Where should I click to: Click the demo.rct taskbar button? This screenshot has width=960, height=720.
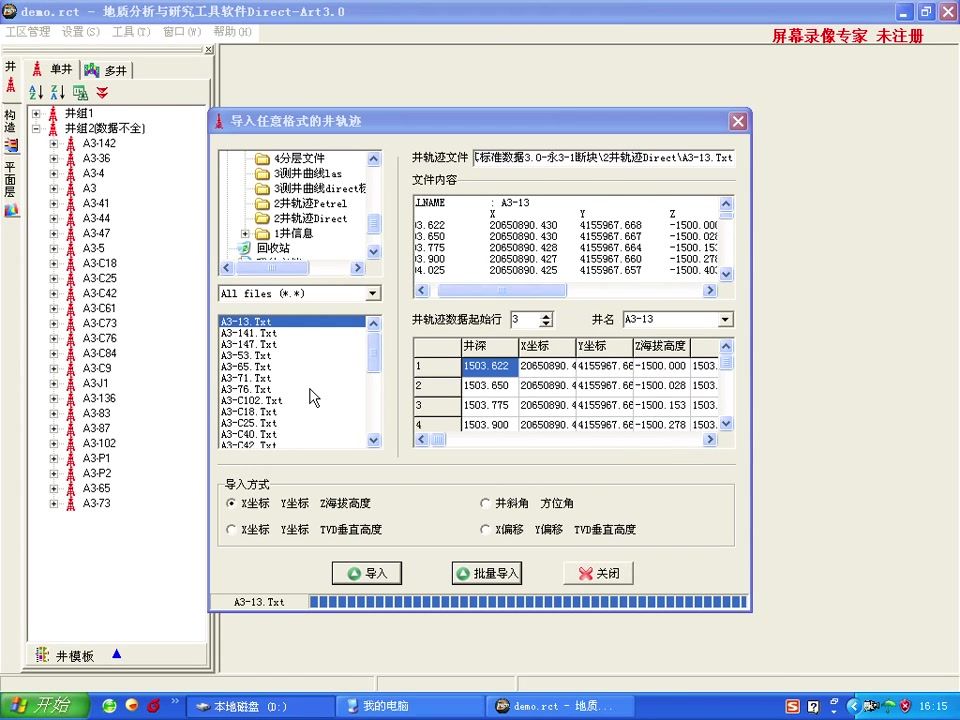(560, 707)
